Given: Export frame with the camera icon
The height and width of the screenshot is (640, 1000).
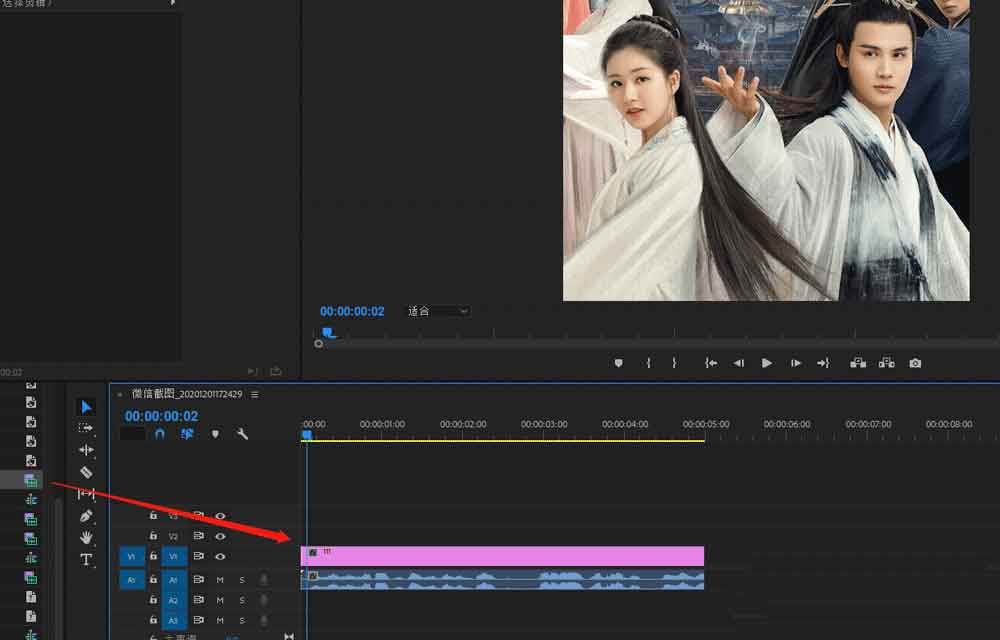Looking at the screenshot, I should [915, 363].
